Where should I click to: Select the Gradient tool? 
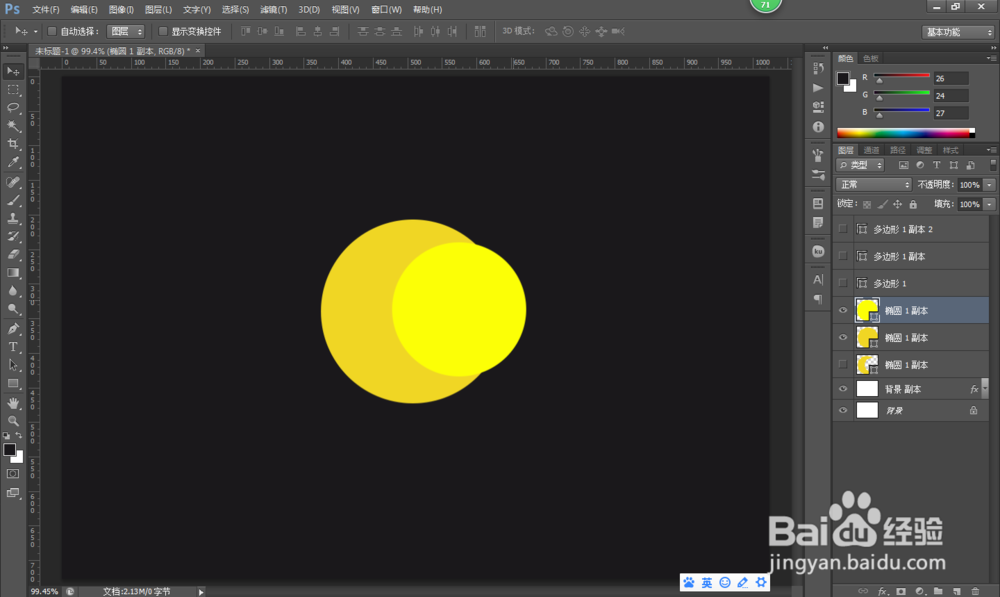[13, 272]
